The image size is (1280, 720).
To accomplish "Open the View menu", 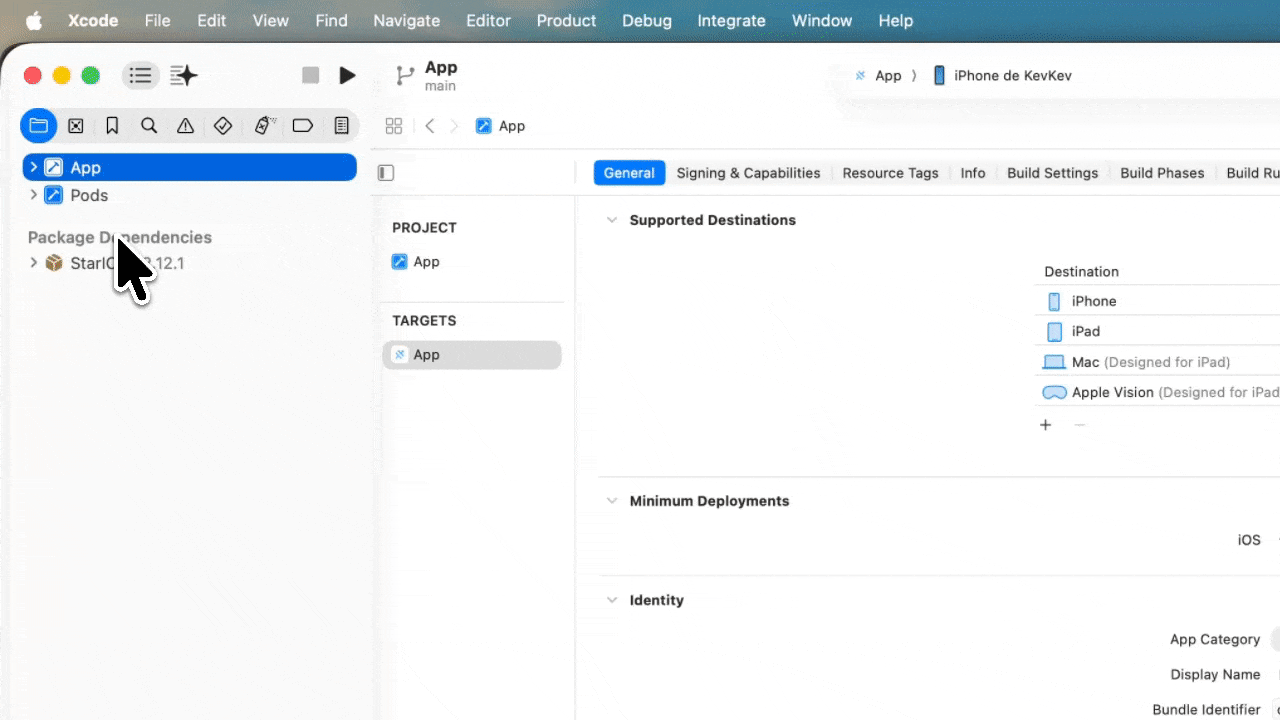I will point(271,20).
